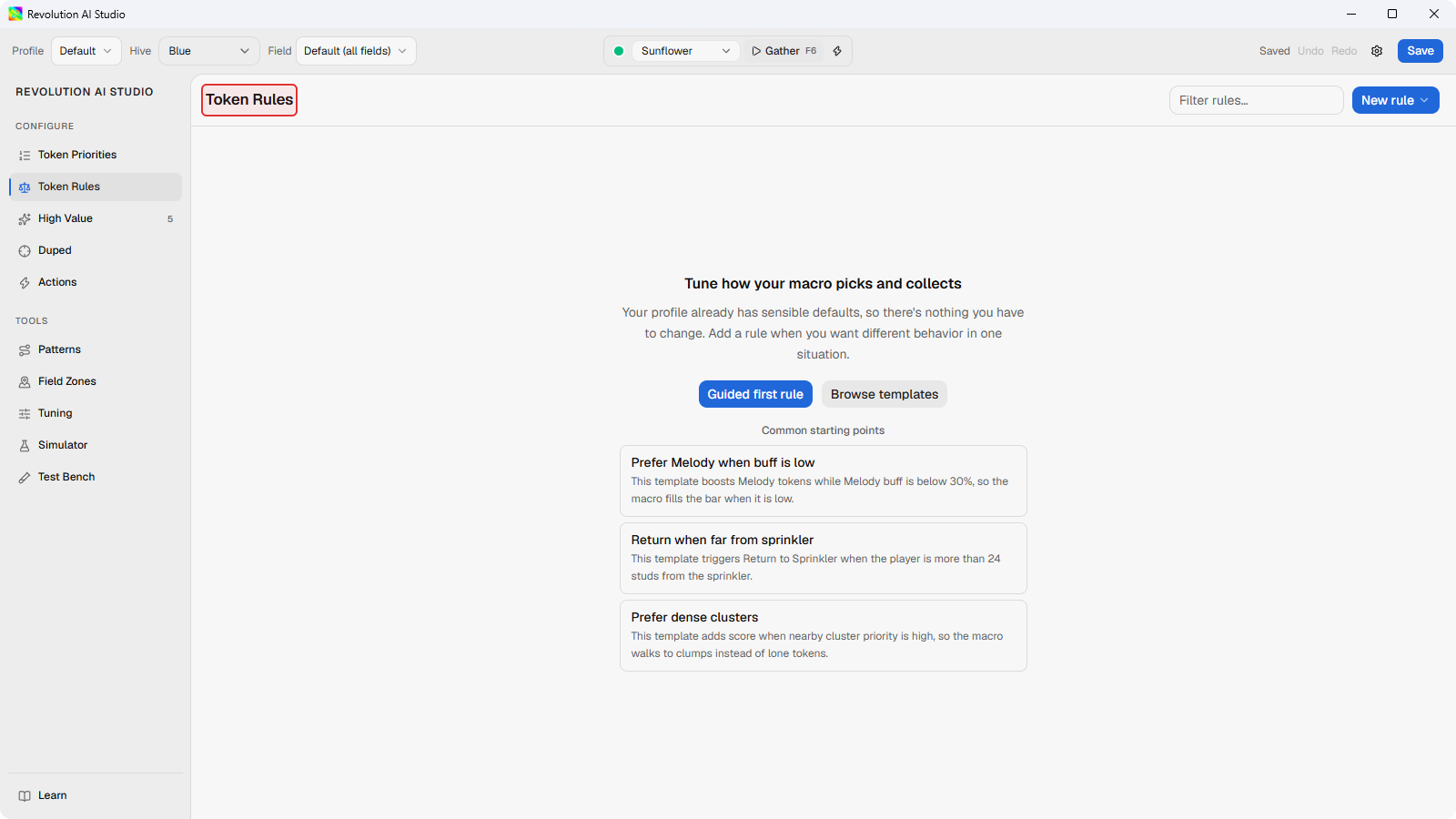Click the Token Rules page heading

[x=249, y=100]
